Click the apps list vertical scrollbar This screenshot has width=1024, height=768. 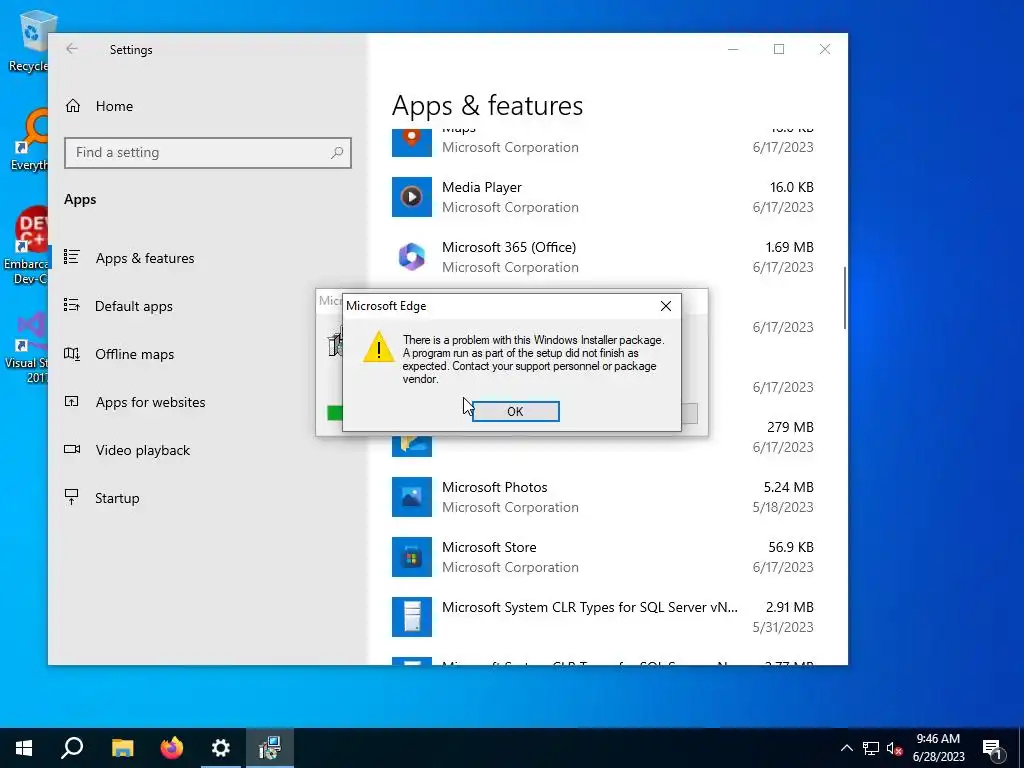click(x=845, y=298)
